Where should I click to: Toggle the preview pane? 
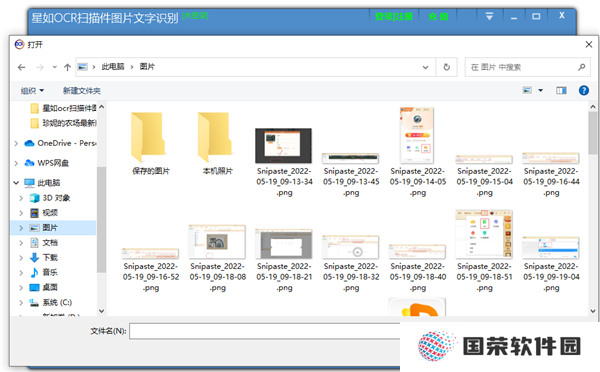click(x=561, y=90)
